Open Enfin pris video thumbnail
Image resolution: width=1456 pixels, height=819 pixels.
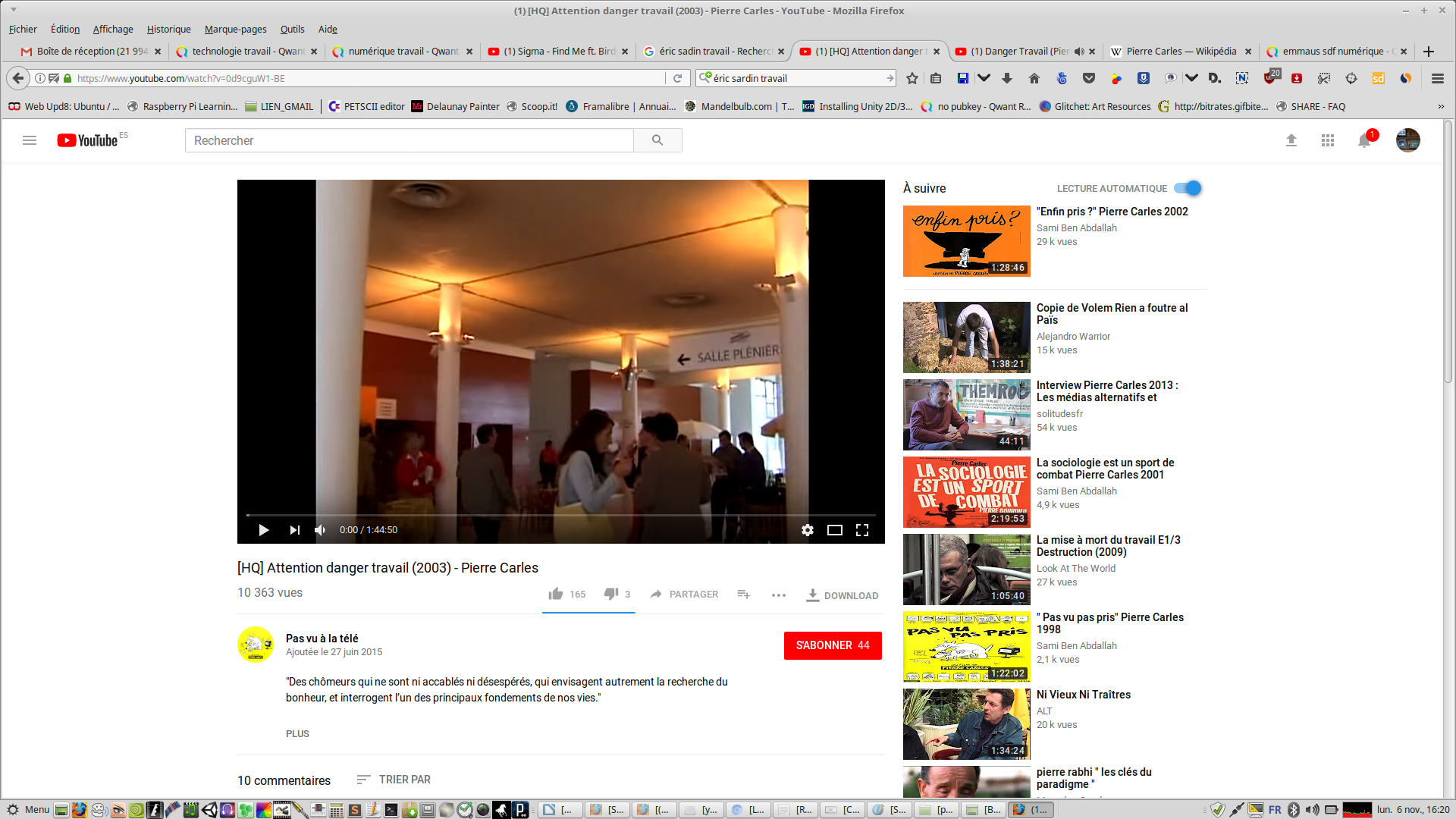pyautogui.click(x=966, y=240)
